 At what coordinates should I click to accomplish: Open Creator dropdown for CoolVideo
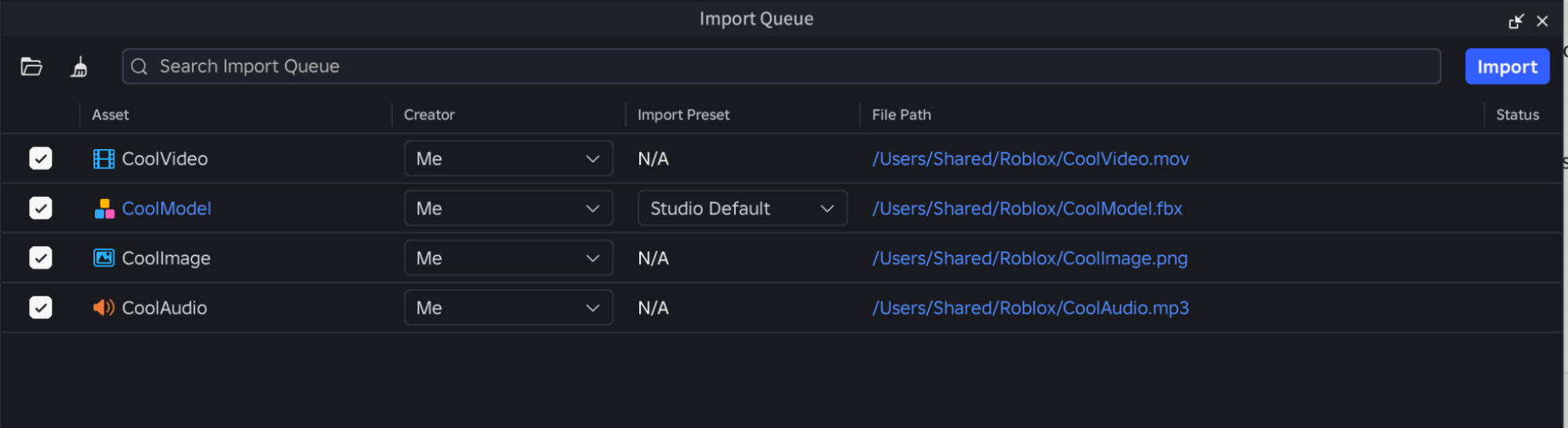(508, 159)
